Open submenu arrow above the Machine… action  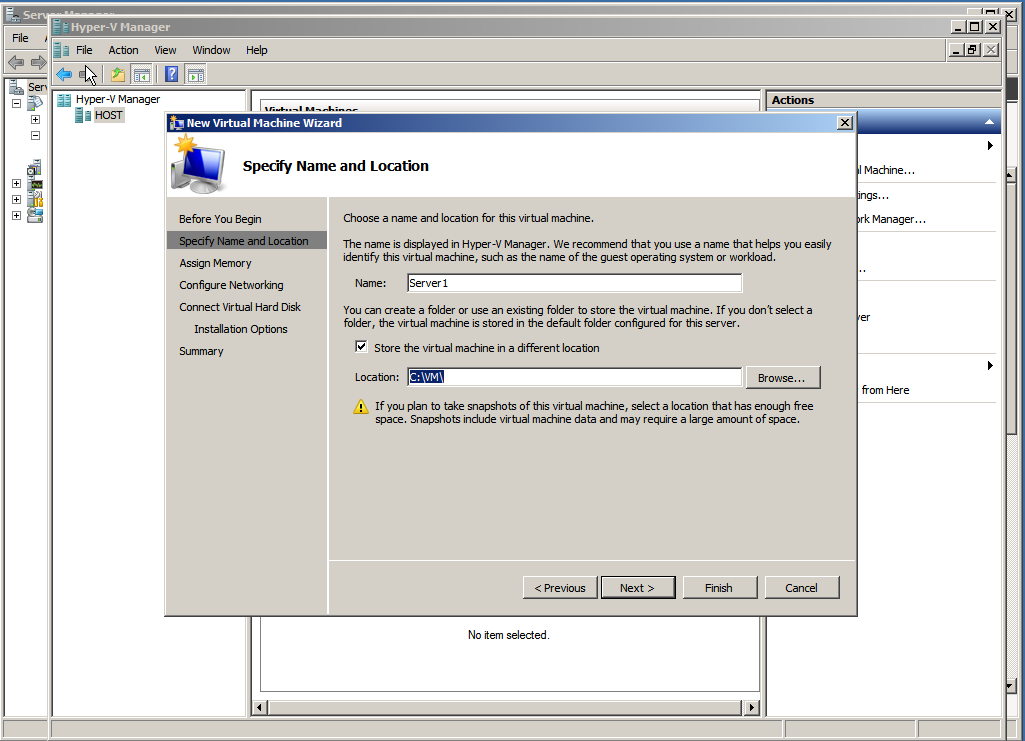point(990,146)
